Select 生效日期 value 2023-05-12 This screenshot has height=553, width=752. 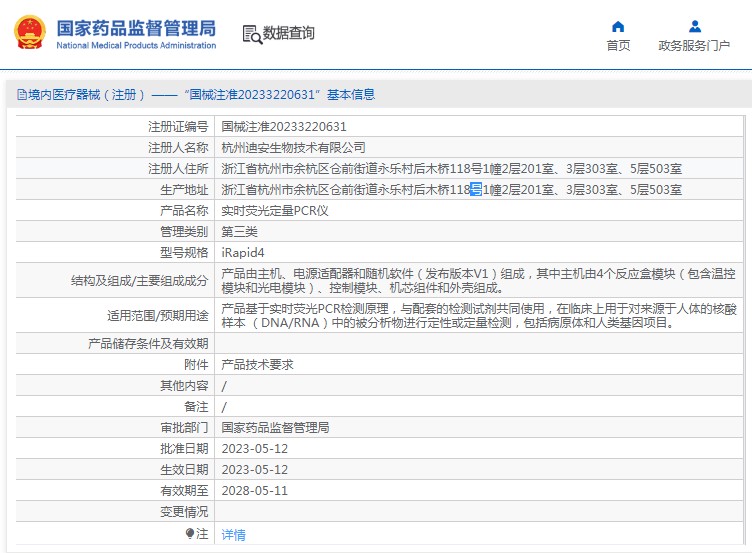[x=255, y=470]
